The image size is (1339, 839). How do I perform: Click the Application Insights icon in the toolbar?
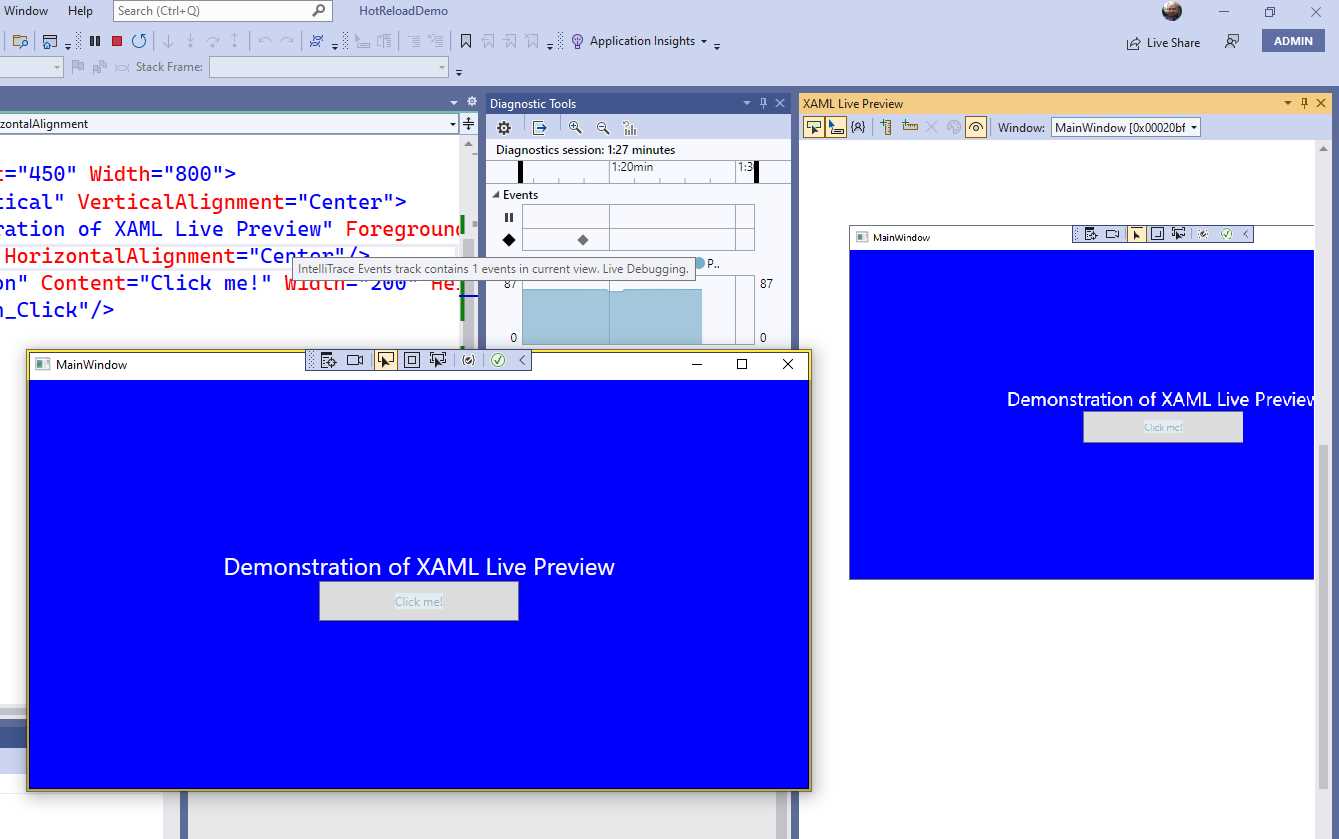(577, 41)
